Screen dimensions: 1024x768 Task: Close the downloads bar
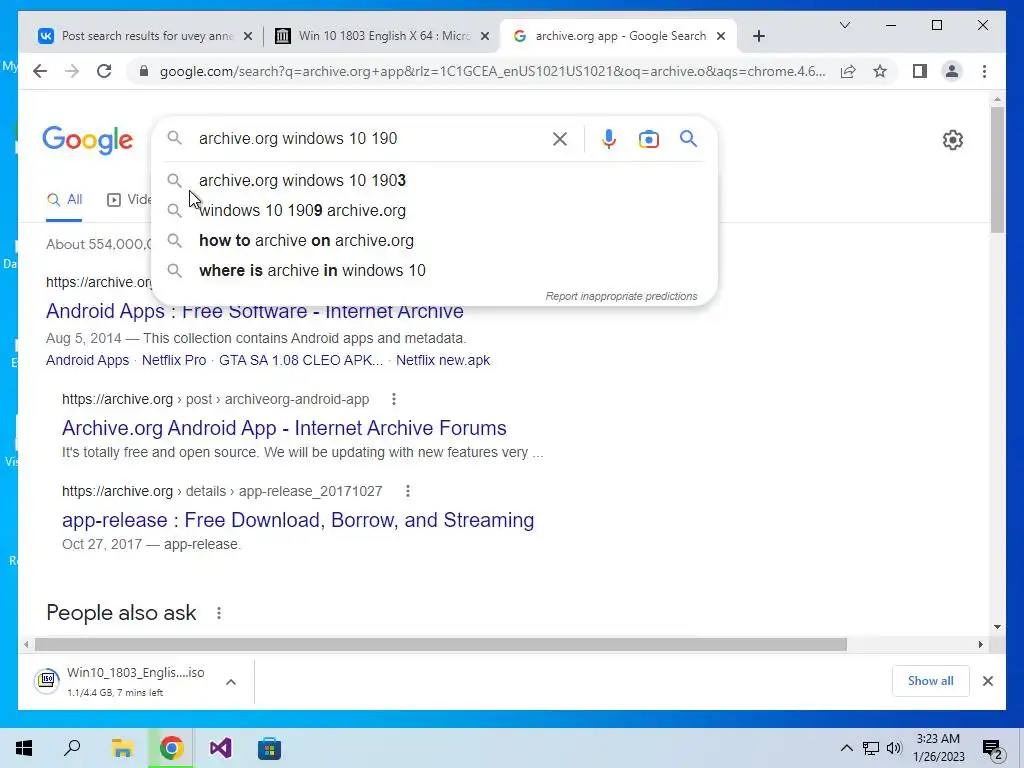point(987,681)
